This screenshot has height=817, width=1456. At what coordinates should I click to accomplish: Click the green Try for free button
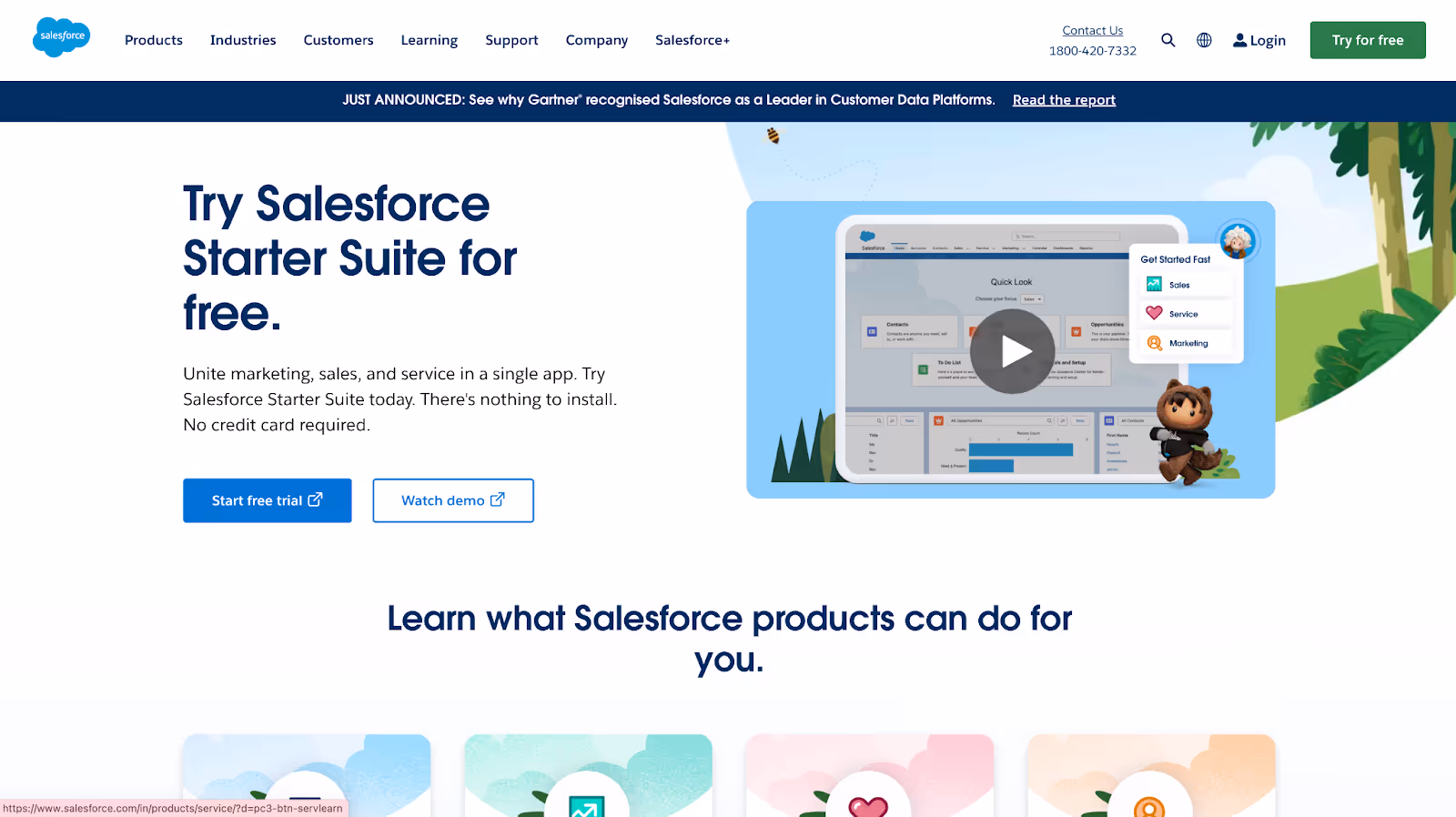(x=1368, y=40)
